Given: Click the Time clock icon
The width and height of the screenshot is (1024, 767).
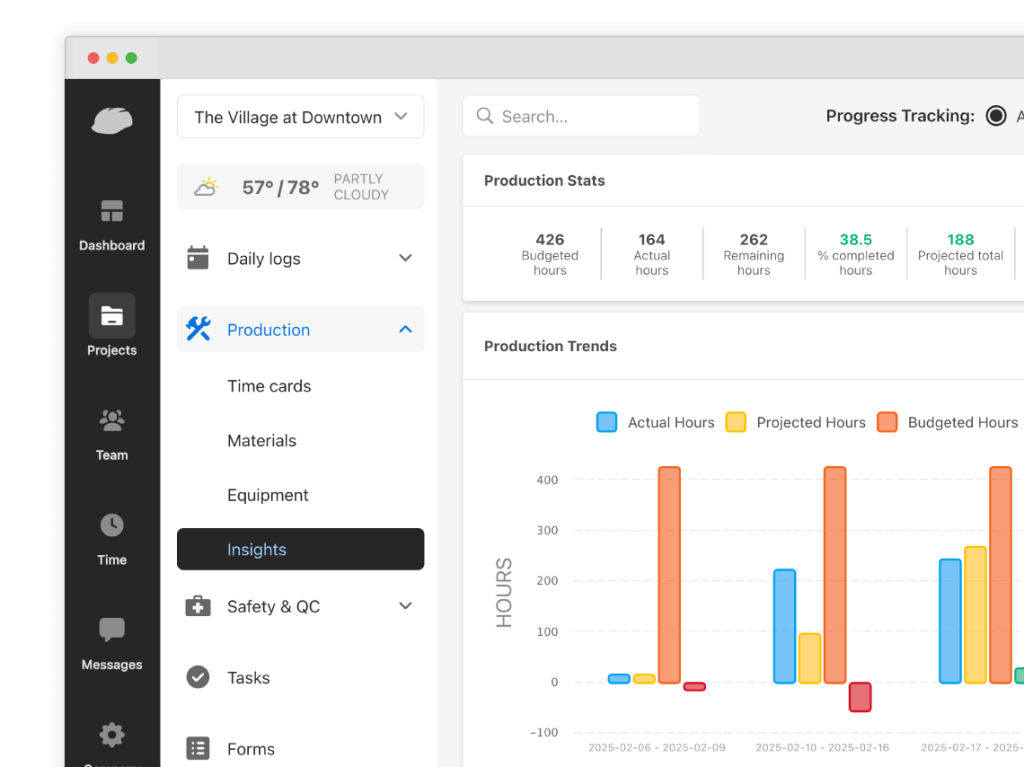Looking at the screenshot, I should (x=112, y=525).
